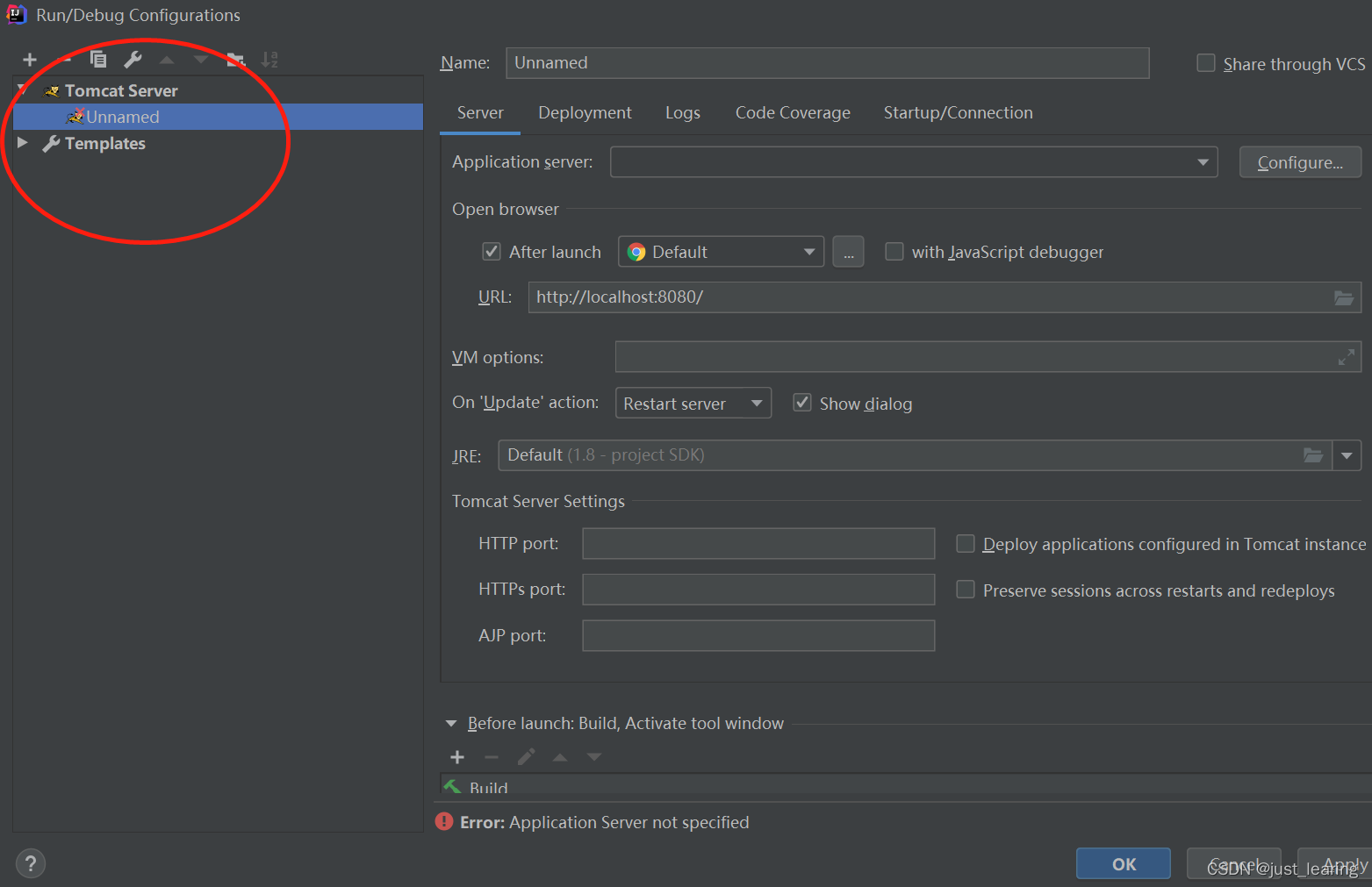Move configuration up in the list
The height and width of the screenshot is (887, 1372).
point(167,60)
